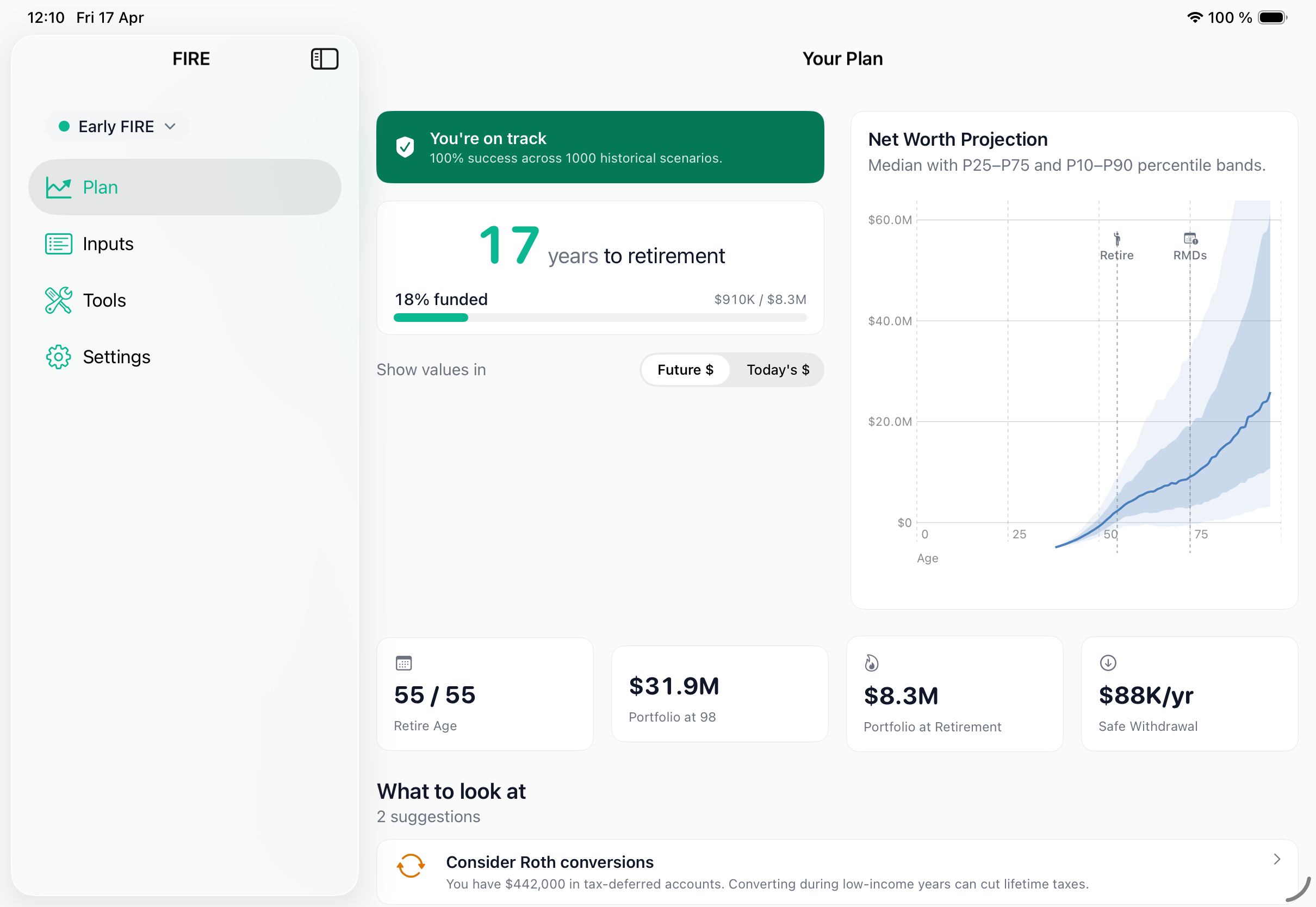Screen dimensions: 1316x907
Task: Click the $40.0M axis label
Action: [890, 321]
